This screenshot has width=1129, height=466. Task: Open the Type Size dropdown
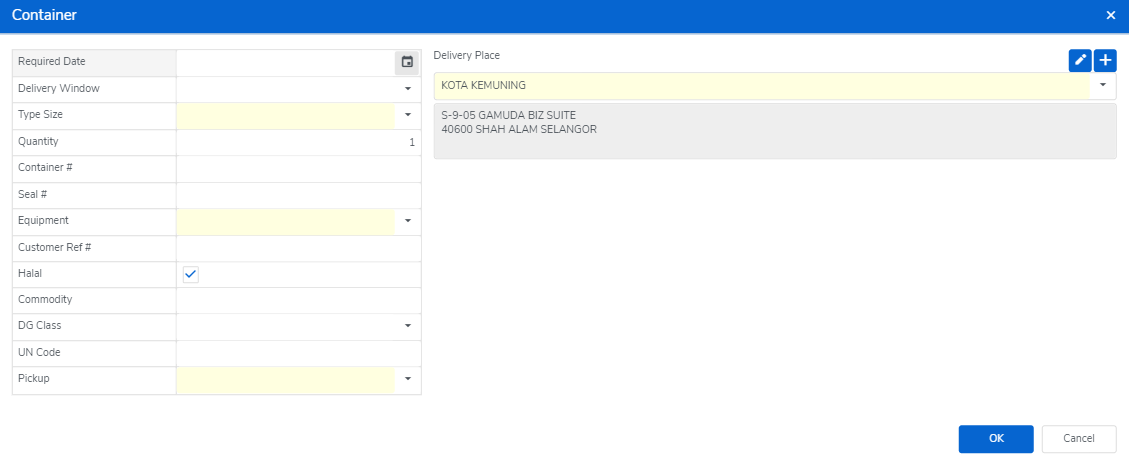click(x=407, y=115)
